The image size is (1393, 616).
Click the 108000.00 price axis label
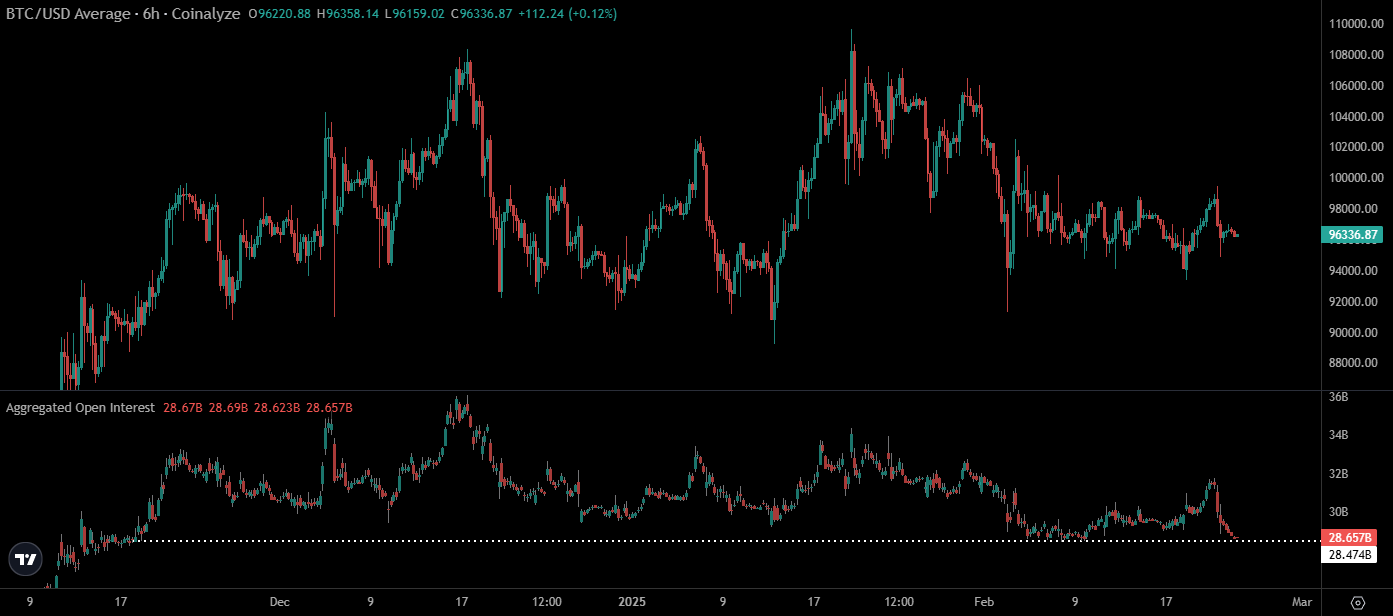point(1355,55)
